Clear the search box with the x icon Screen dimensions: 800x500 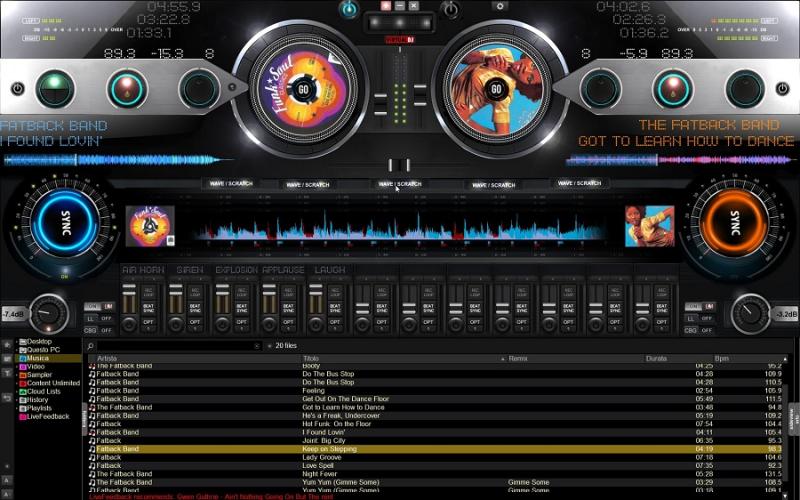tap(257, 346)
